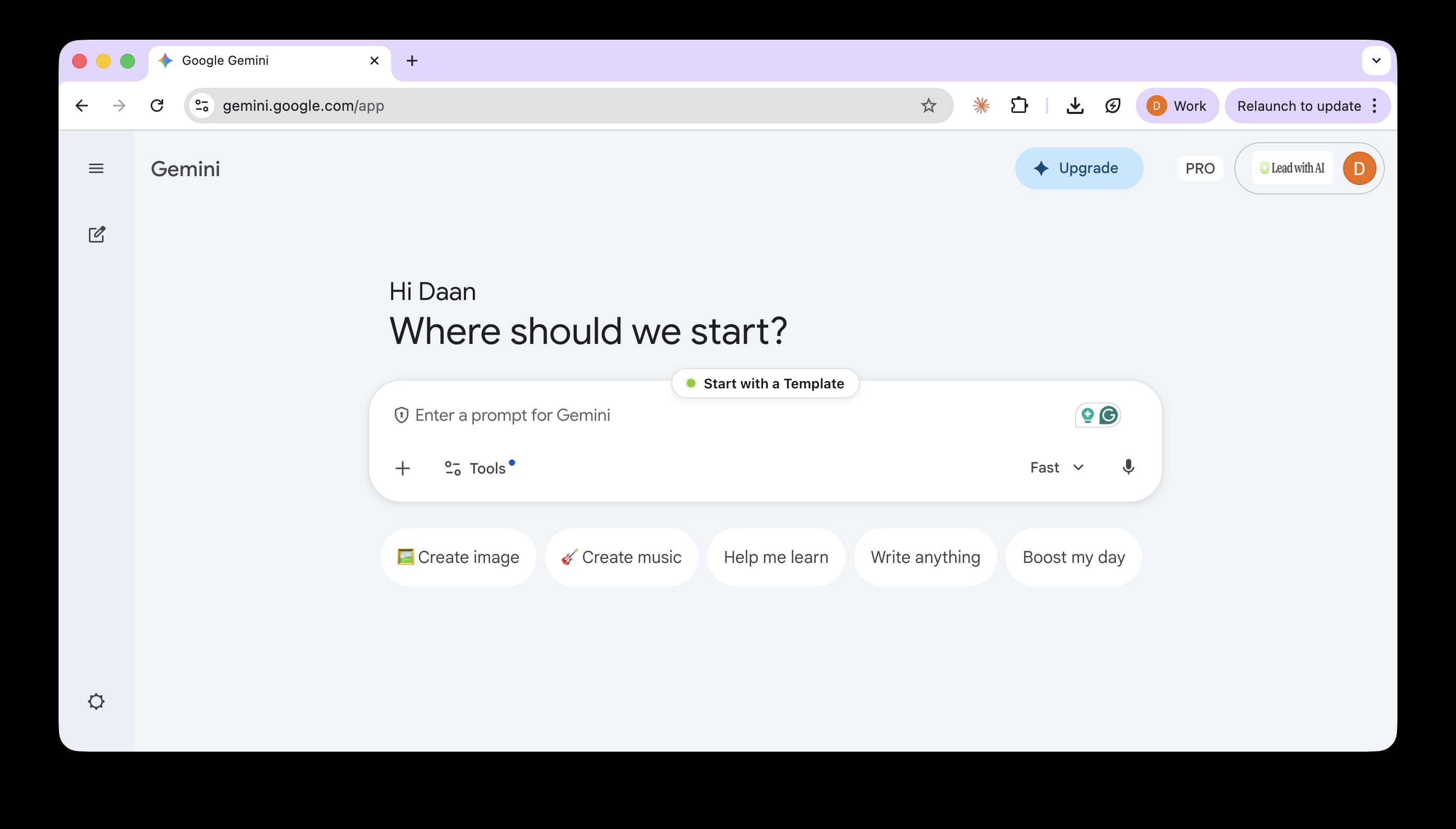Show Chrome downloads
Viewport: 1456px width, 829px height.
coord(1075,106)
